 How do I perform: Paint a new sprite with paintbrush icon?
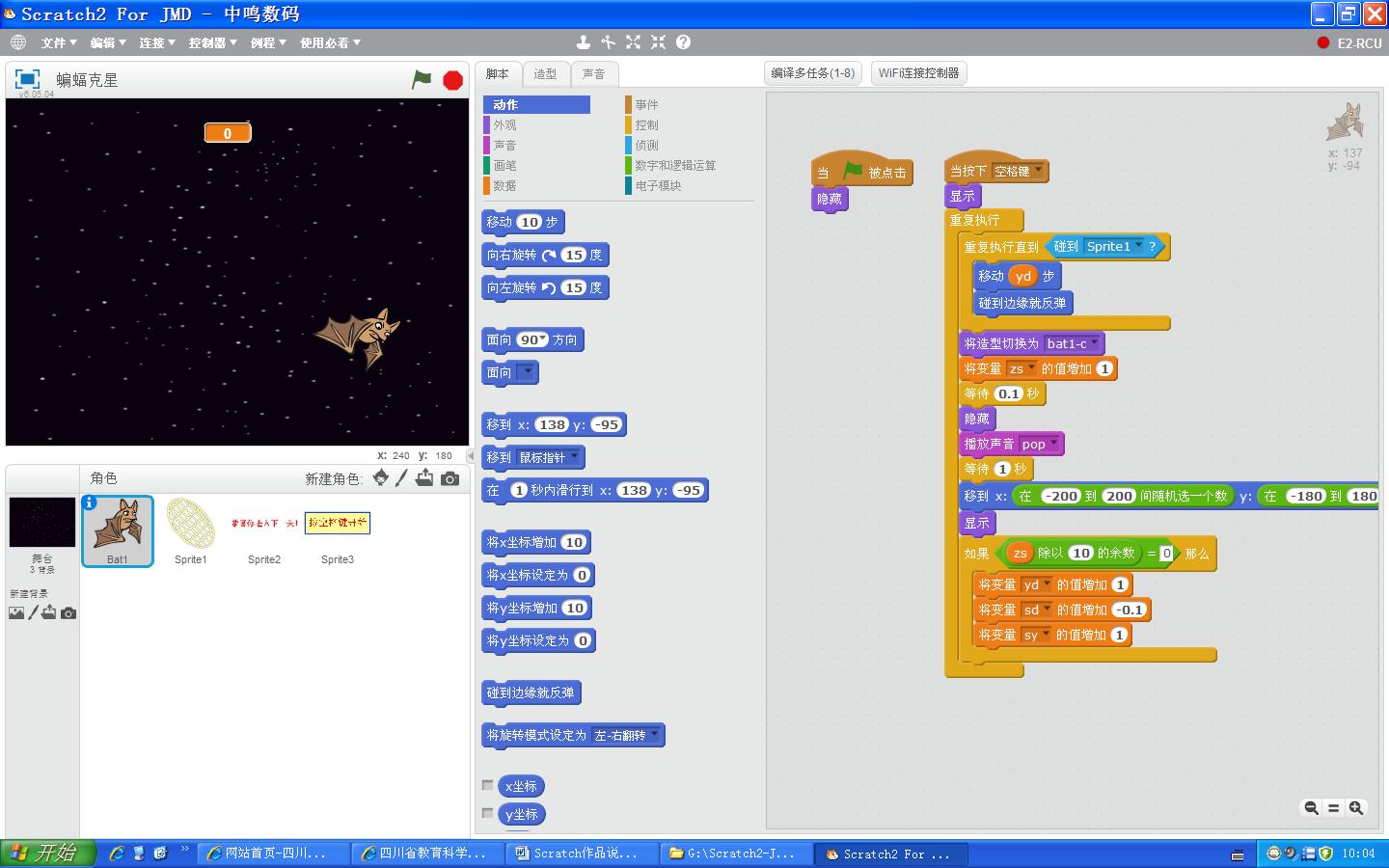coord(402,478)
